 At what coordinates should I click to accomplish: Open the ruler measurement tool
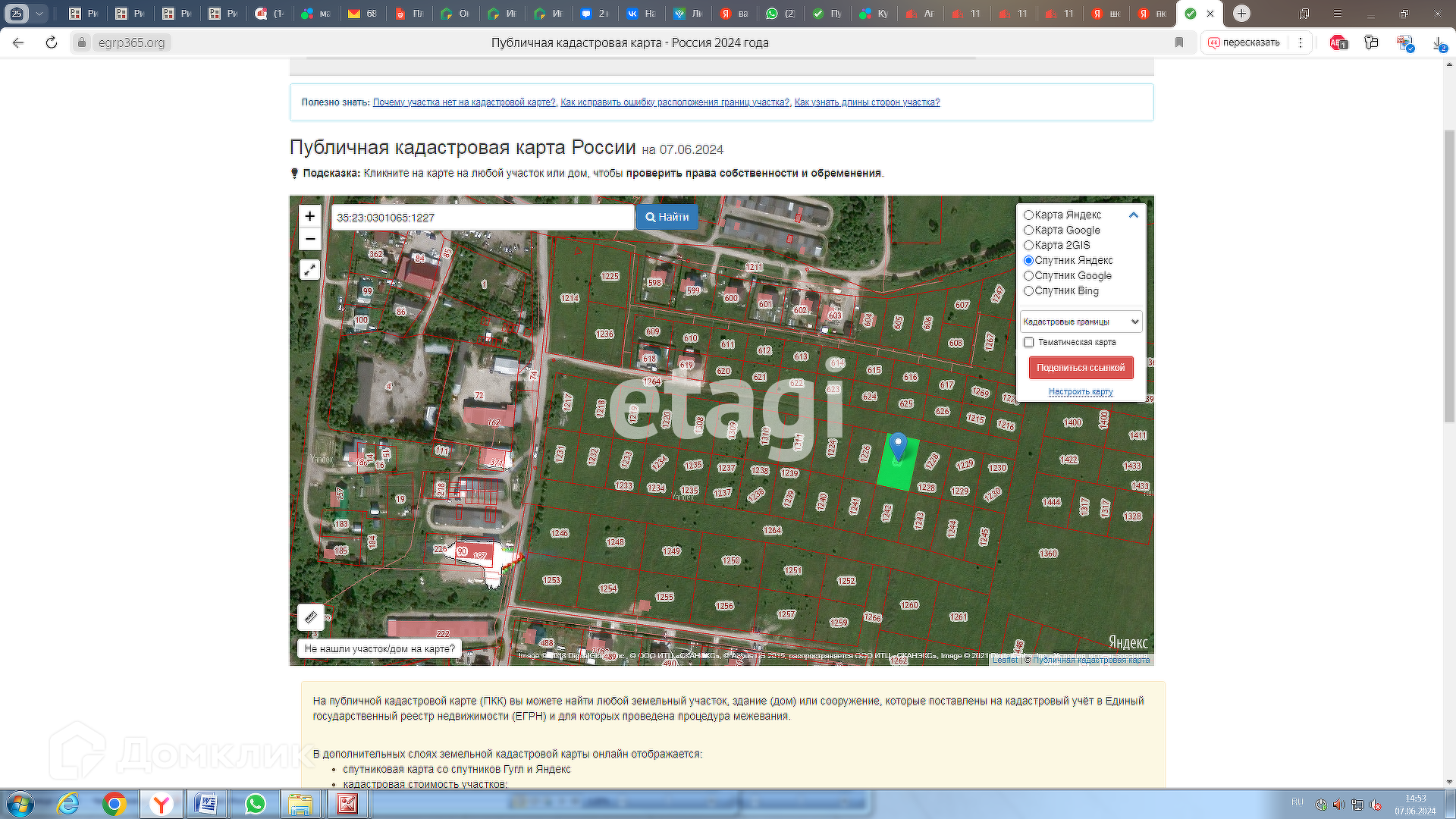tap(311, 617)
